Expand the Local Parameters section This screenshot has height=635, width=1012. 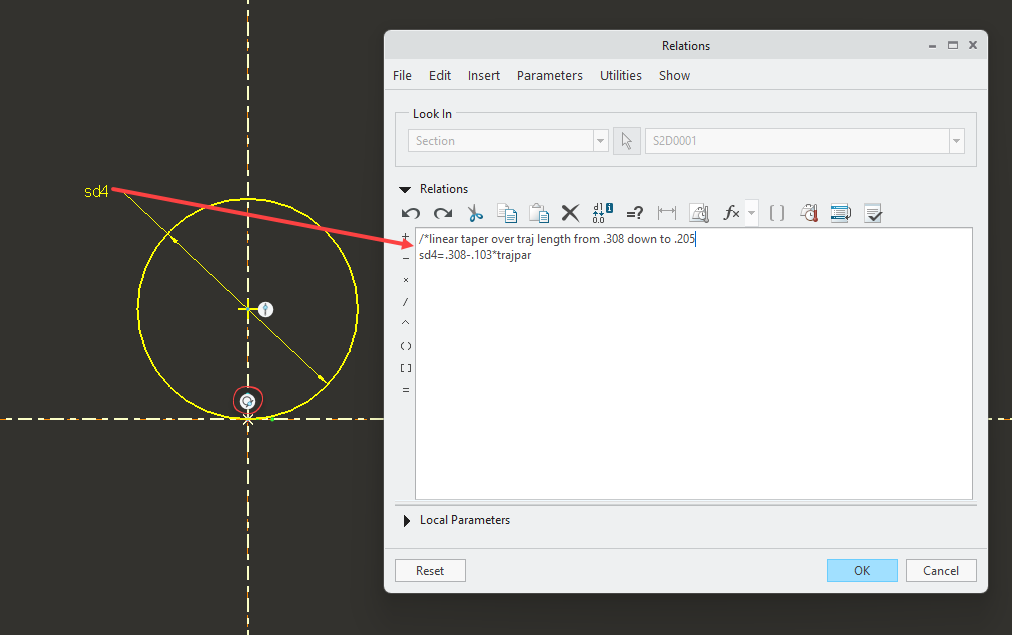(406, 520)
